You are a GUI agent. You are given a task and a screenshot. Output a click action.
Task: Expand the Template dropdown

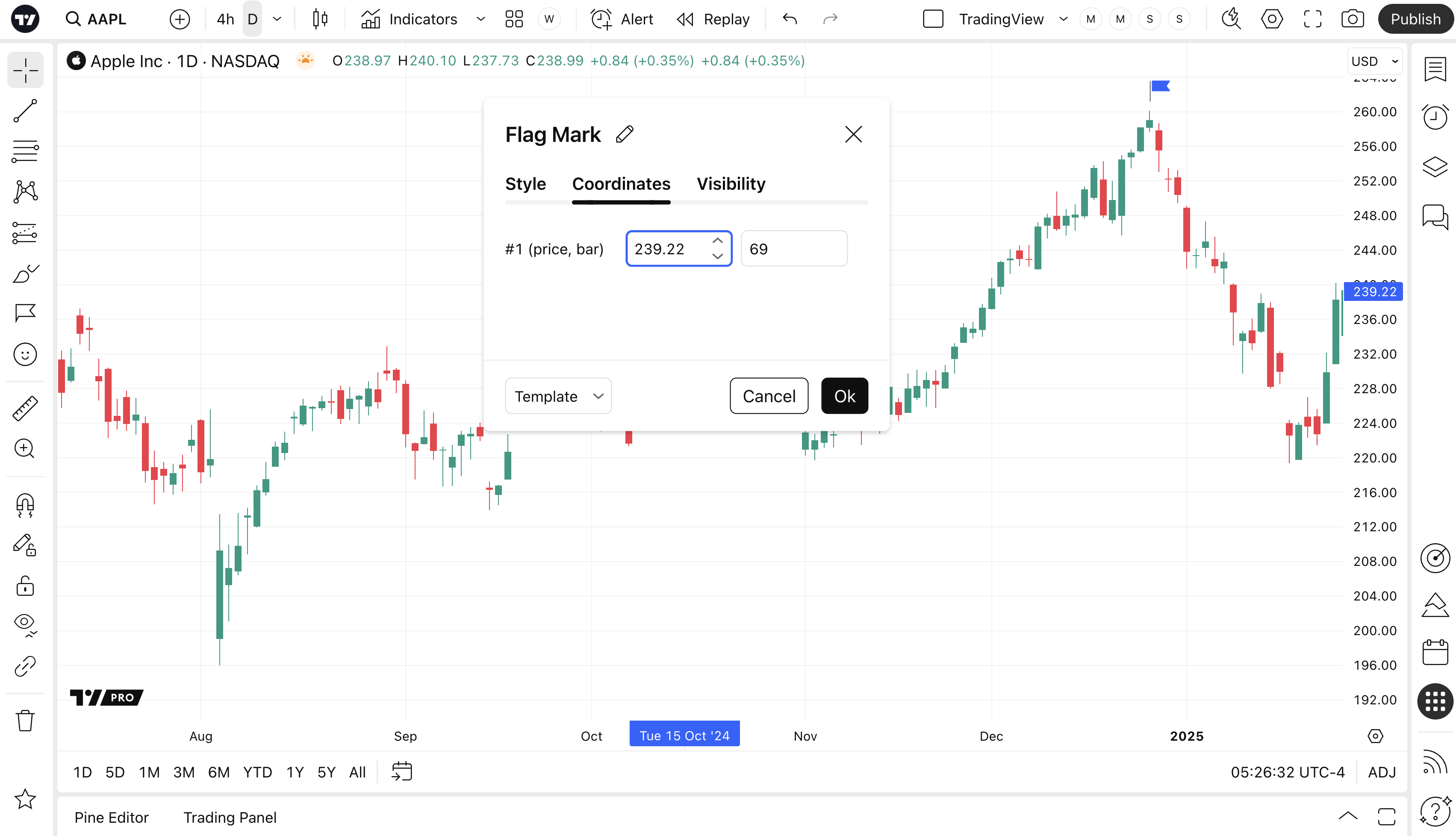click(558, 396)
